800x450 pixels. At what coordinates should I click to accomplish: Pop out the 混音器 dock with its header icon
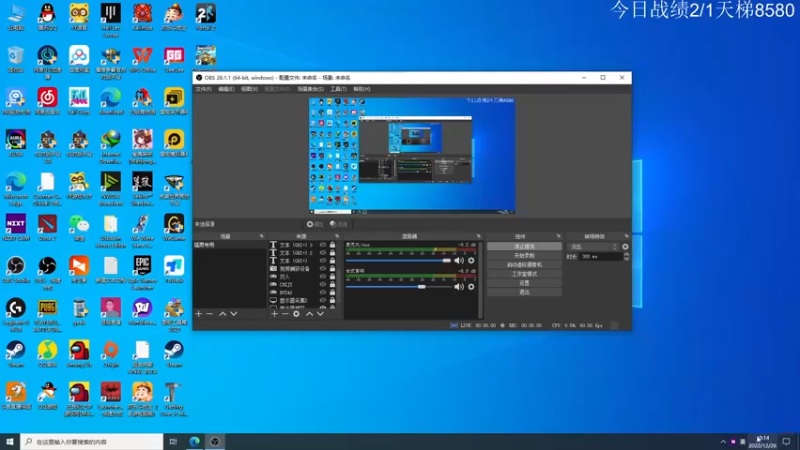[x=479, y=236]
